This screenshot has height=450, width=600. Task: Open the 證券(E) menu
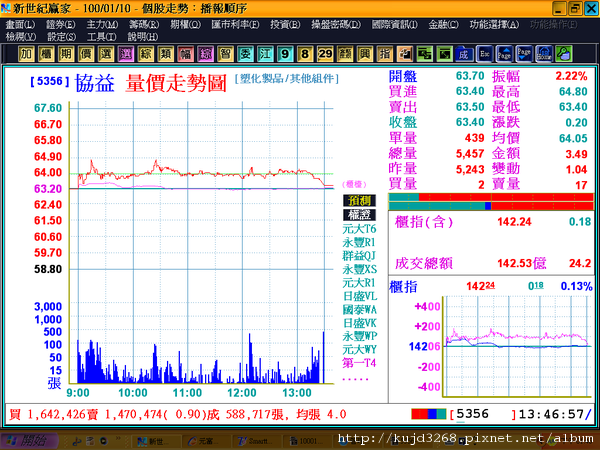60,25
